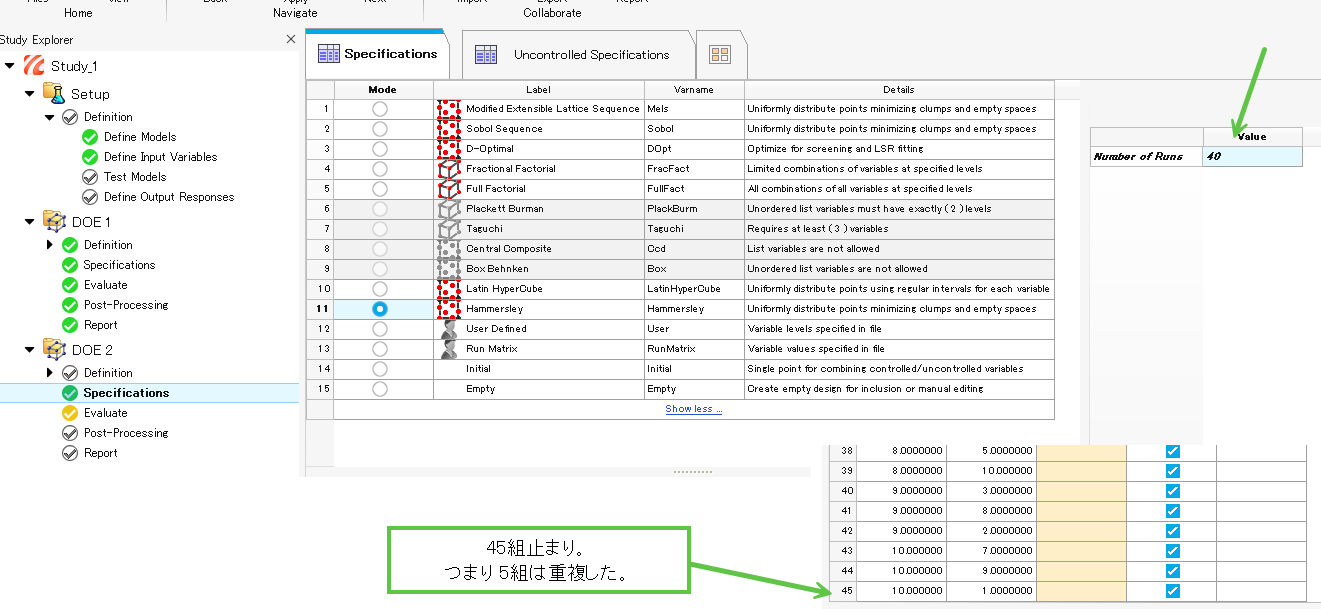Viewport: 1321px width, 609px height.
Task: Click the Run Matrix person icon
Action: pos(449,349)
